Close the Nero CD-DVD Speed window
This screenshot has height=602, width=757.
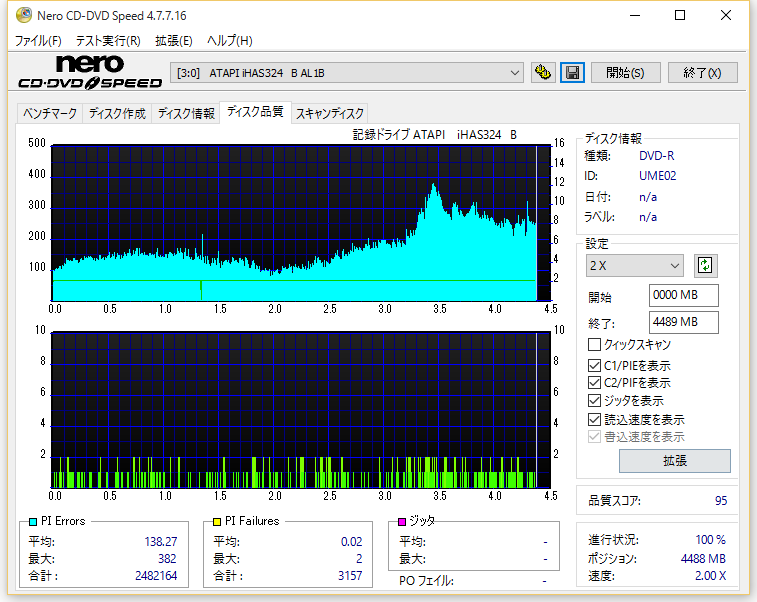726,15
